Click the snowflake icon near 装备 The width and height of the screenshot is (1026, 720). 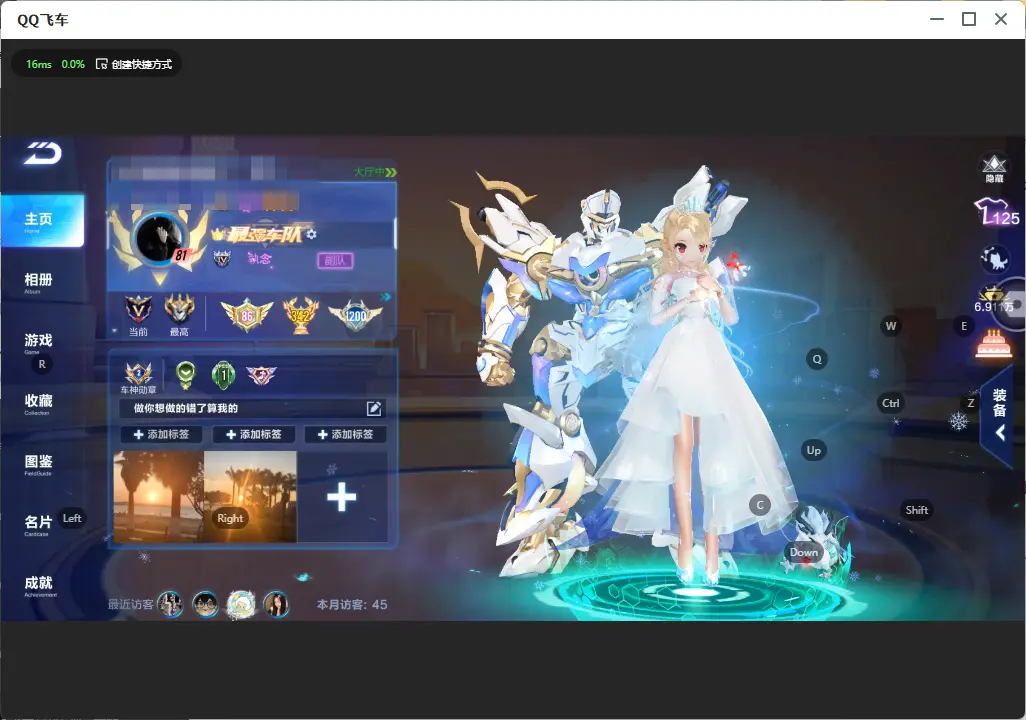tap(959, 421)
